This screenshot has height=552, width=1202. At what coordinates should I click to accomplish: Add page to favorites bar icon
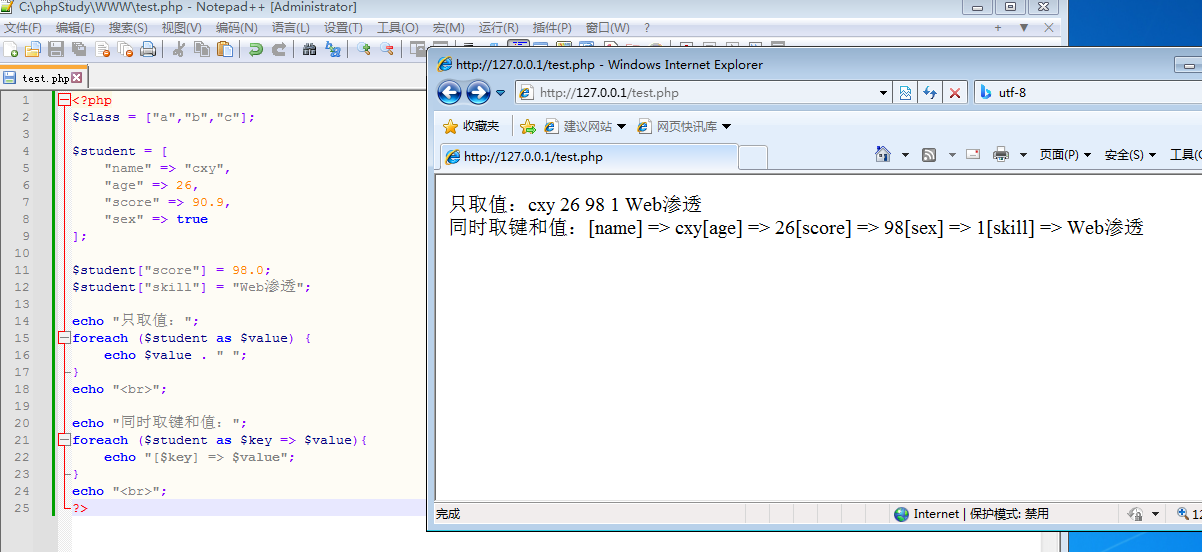[528, 126]
